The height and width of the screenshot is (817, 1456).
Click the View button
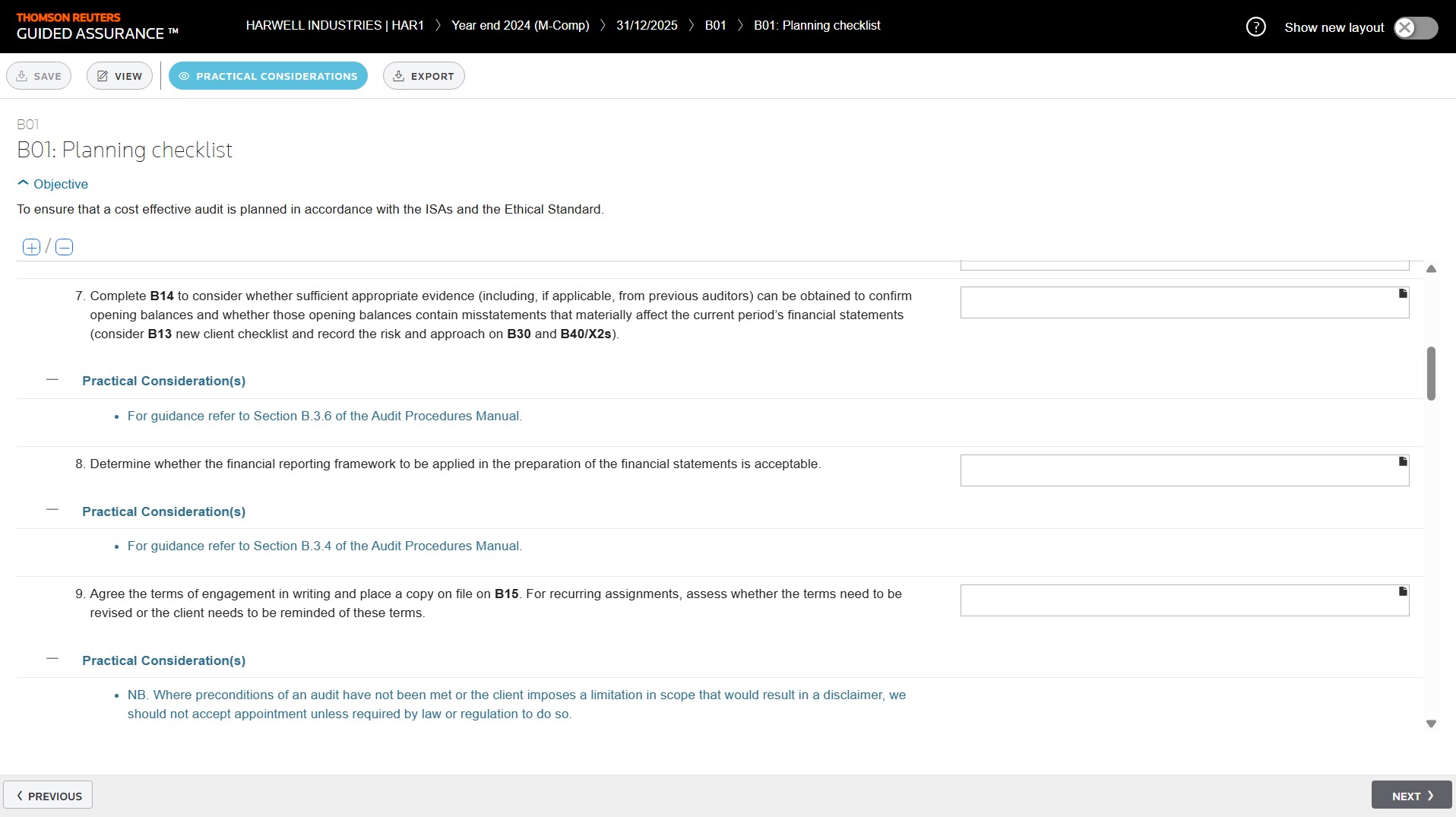119,76
